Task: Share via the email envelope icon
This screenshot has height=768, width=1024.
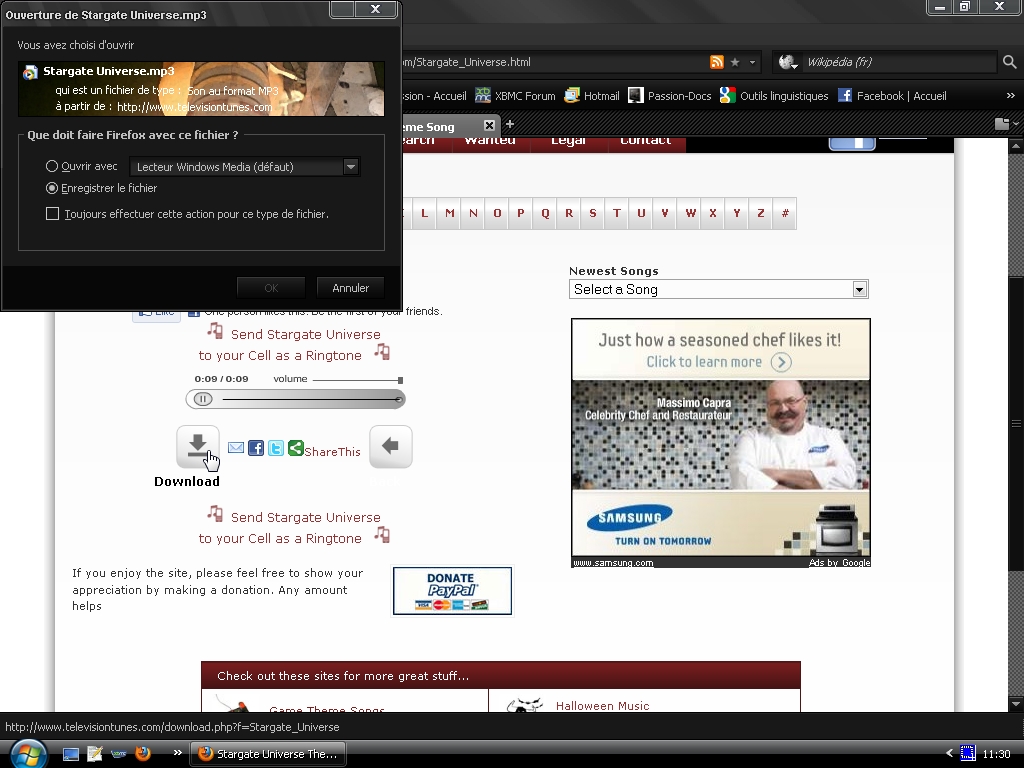Action: pos(236,447)
